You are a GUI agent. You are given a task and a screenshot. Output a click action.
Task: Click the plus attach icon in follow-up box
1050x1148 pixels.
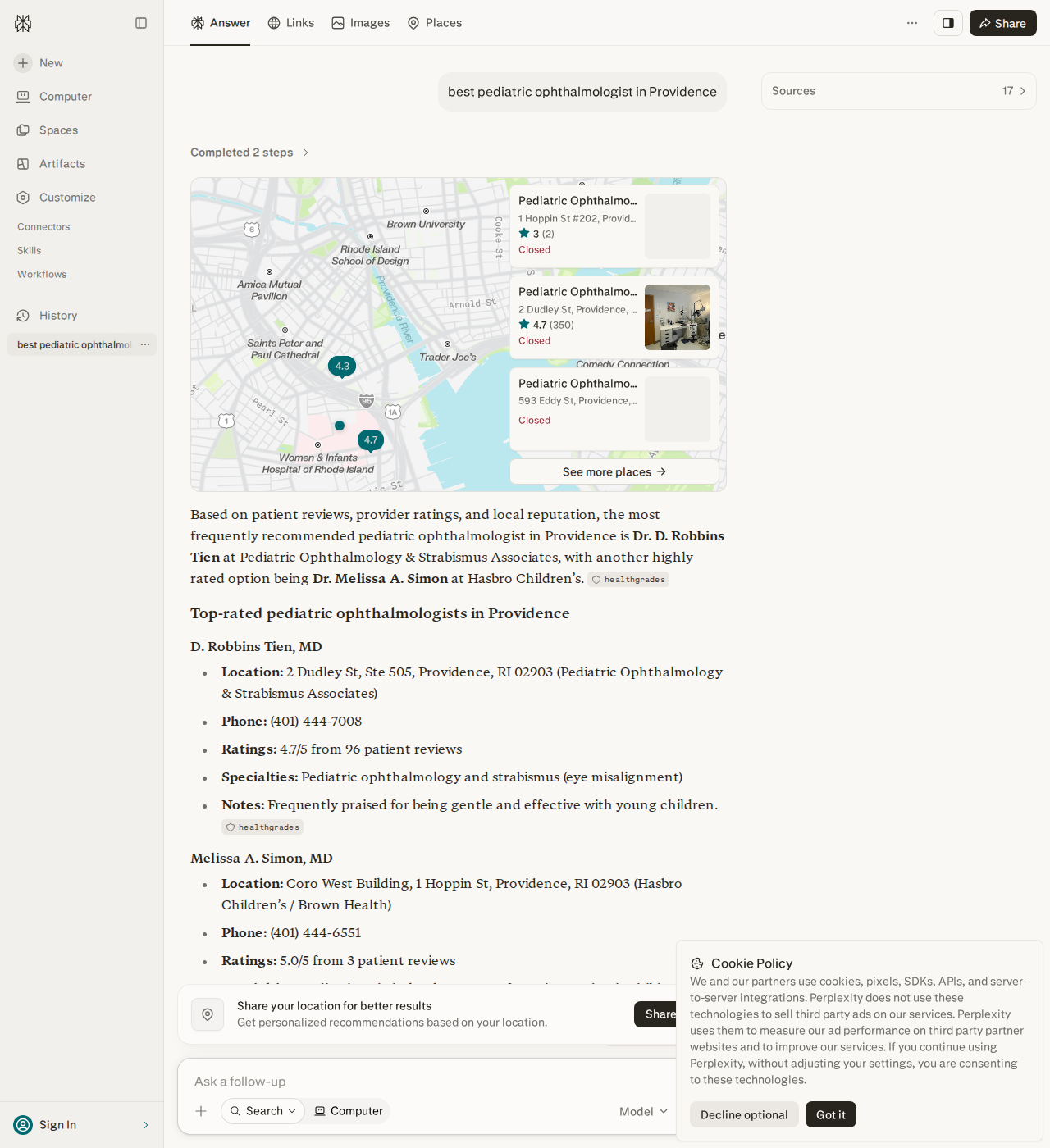201,1111
